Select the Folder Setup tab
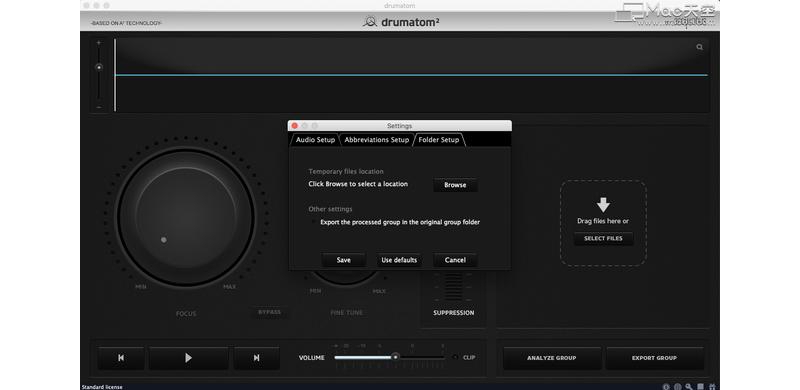800x390 pixels. [439, 140]
